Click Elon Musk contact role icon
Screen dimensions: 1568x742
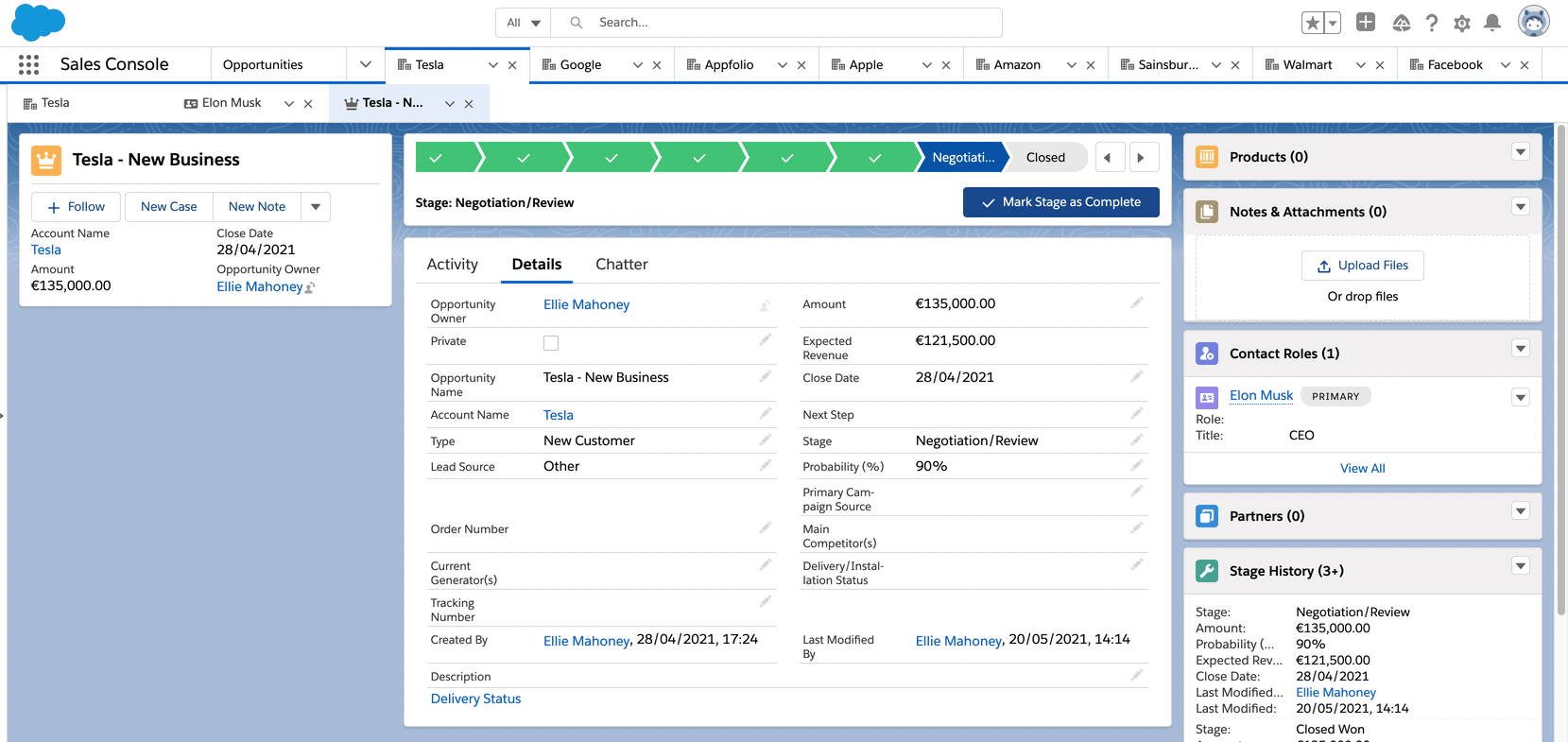coord(1207,397)
